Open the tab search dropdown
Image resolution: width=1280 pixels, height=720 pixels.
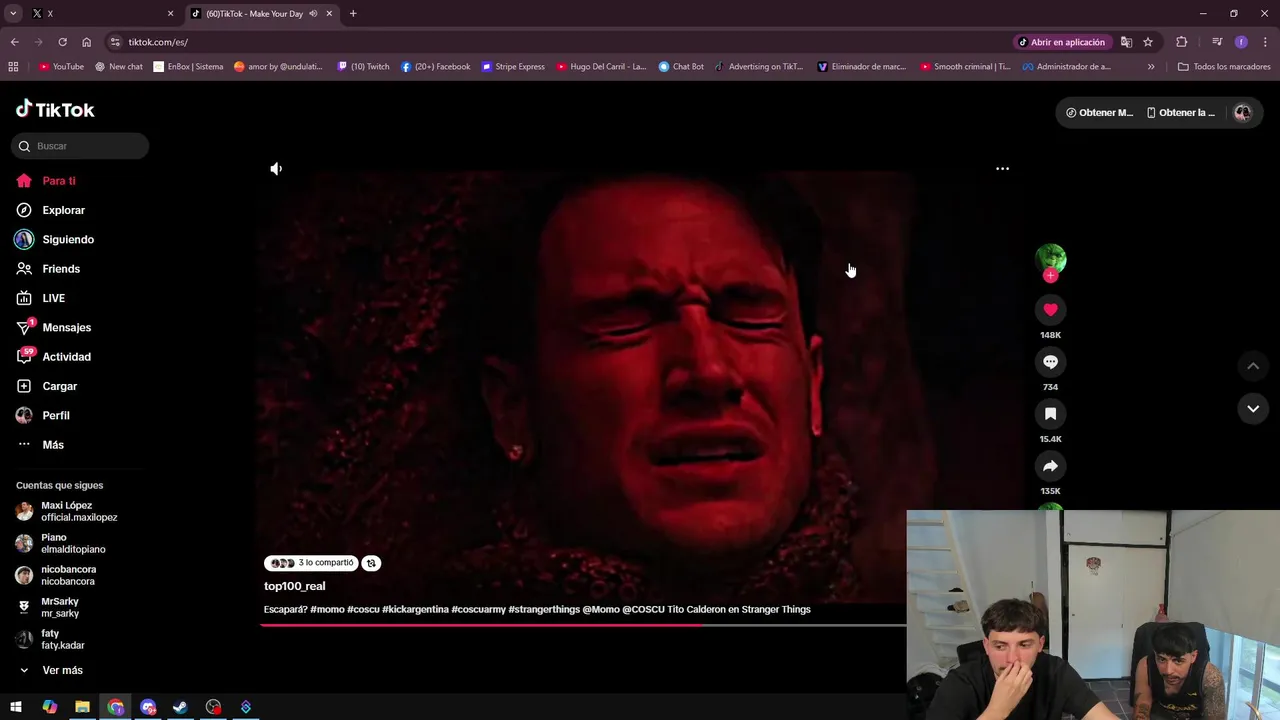(13, 14)
